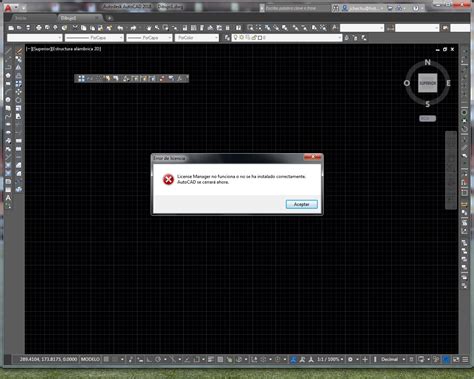
Task: Open the dimension style dropdown
Action: click(x=417, y=28)
